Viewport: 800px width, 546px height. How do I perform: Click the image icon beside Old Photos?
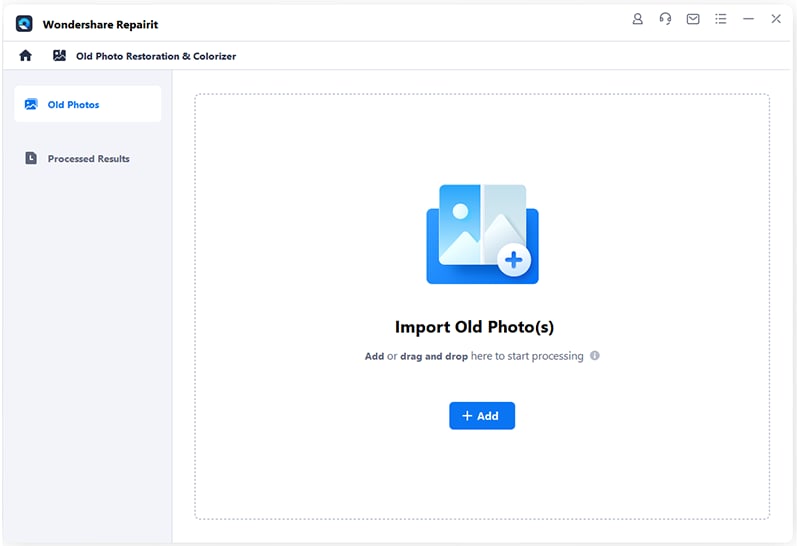click(31, 104)
